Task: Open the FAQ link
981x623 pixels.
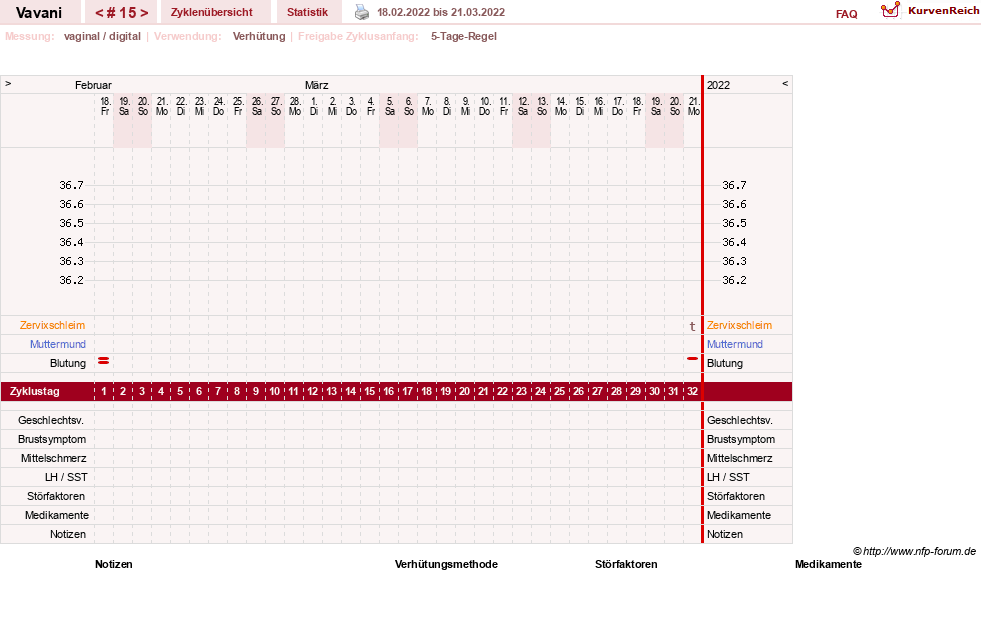Action: point(846,14)
